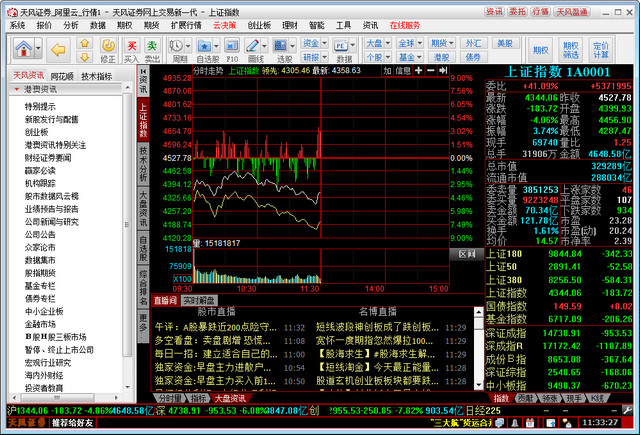Image resolution: width=640 pixels, height=435 pixels.
Task: Click the 信息 info button on chart header
Action: click(403, 71)
